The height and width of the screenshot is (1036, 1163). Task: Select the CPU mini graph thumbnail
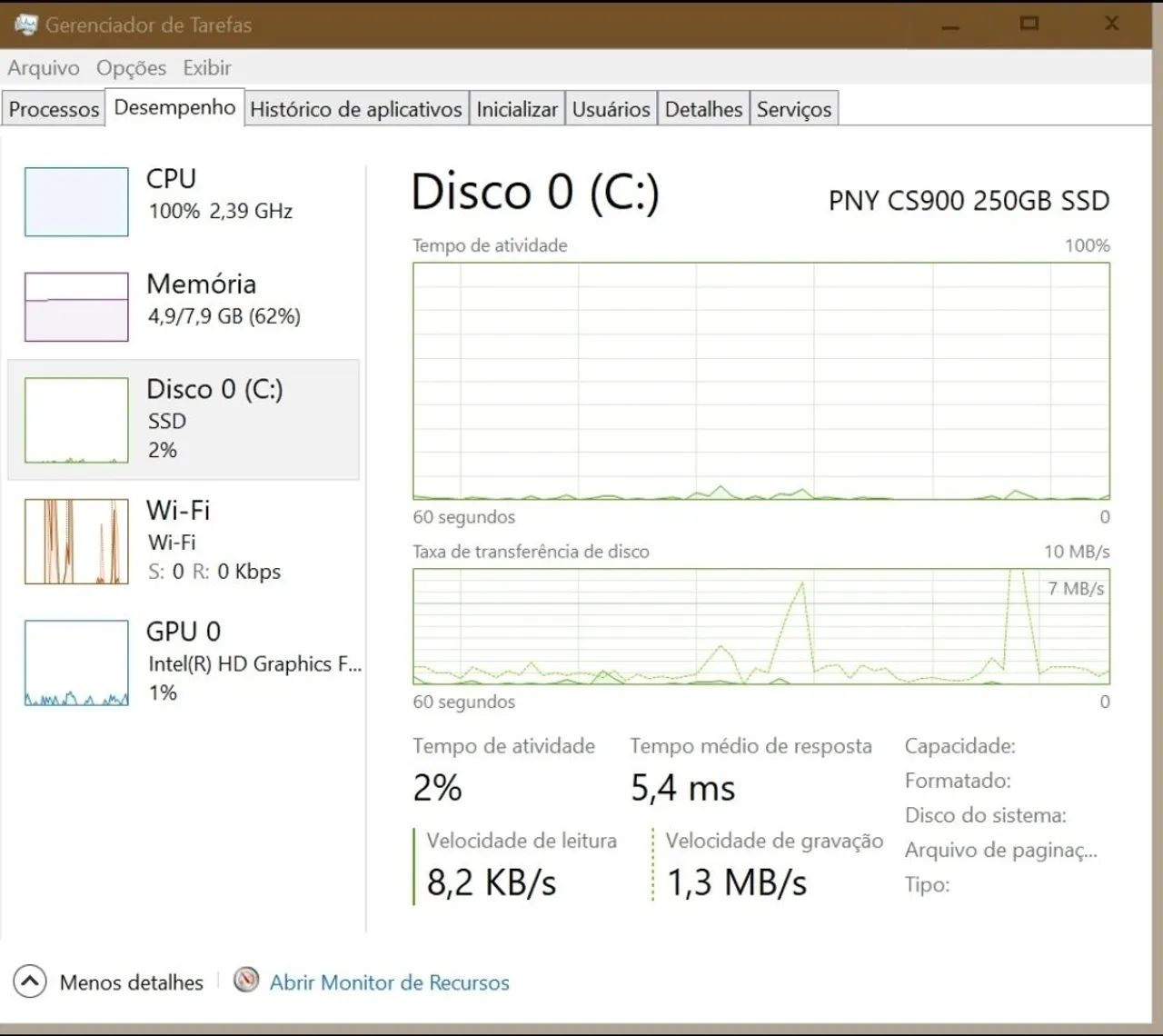tap(76, 202)
